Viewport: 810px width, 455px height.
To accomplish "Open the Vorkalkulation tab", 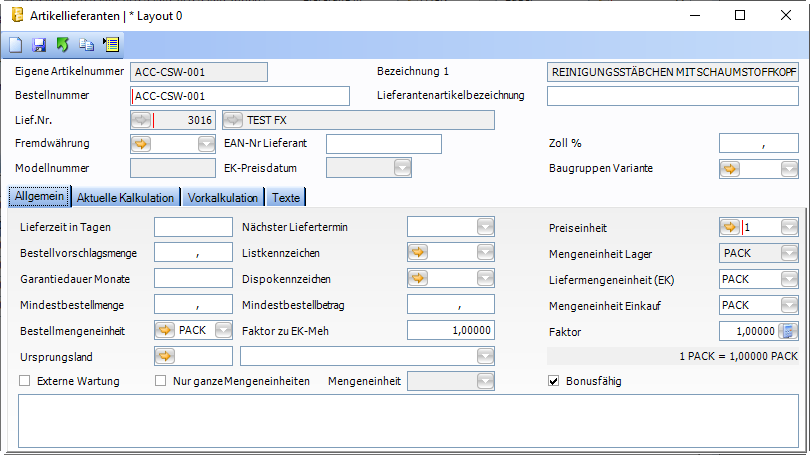I will click(223, 197).
